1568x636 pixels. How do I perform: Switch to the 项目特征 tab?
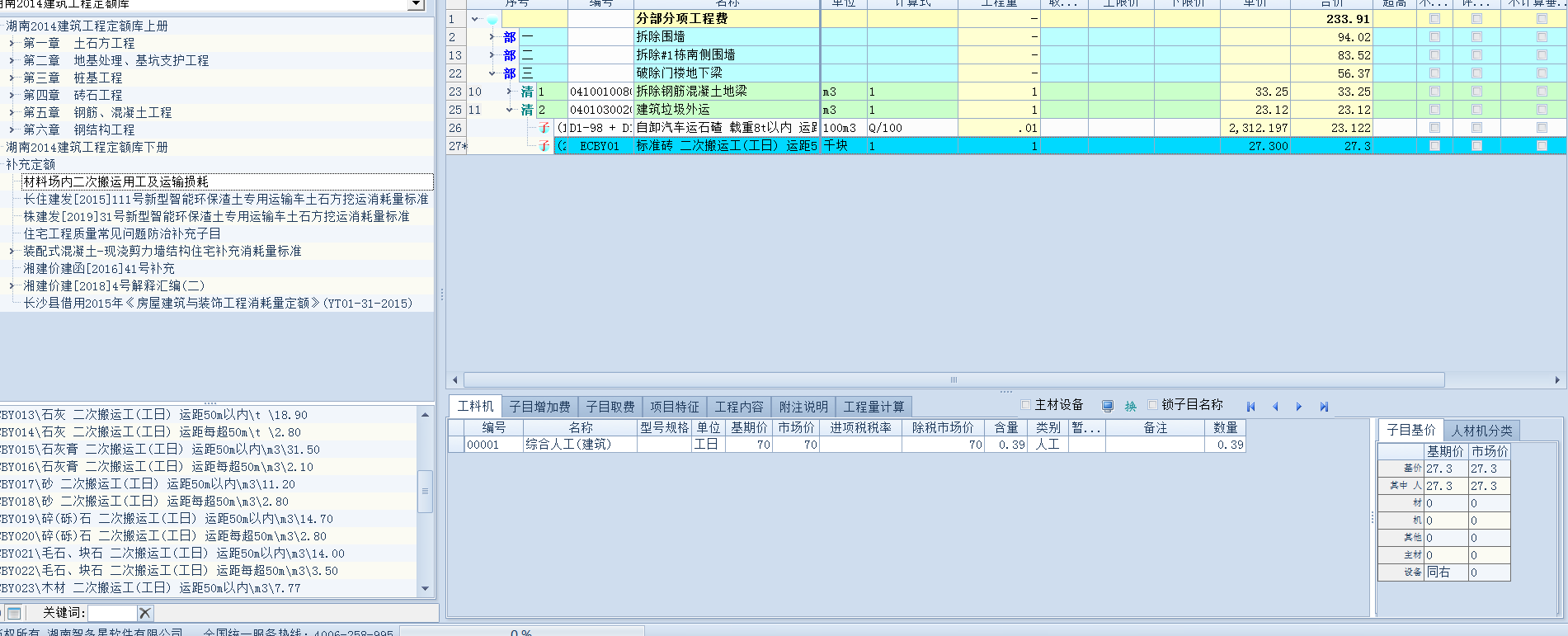674,407
